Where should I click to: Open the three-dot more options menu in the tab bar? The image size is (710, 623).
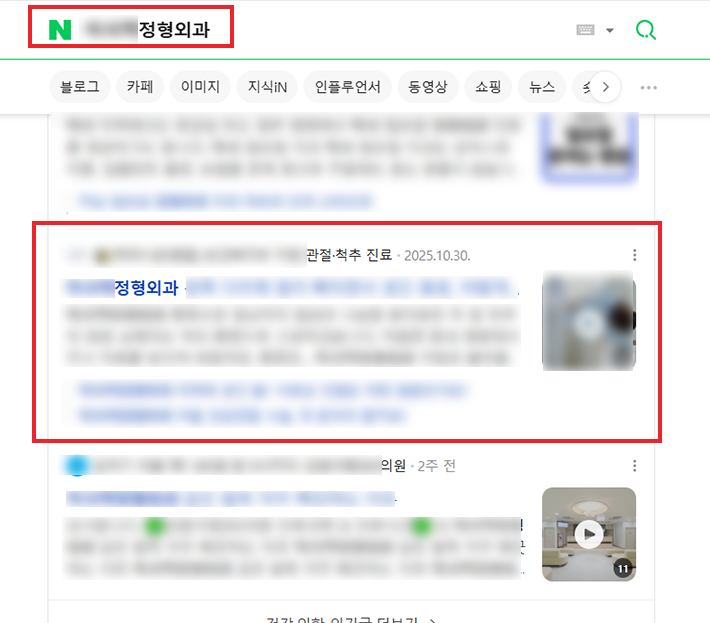[x=648, y=87]
